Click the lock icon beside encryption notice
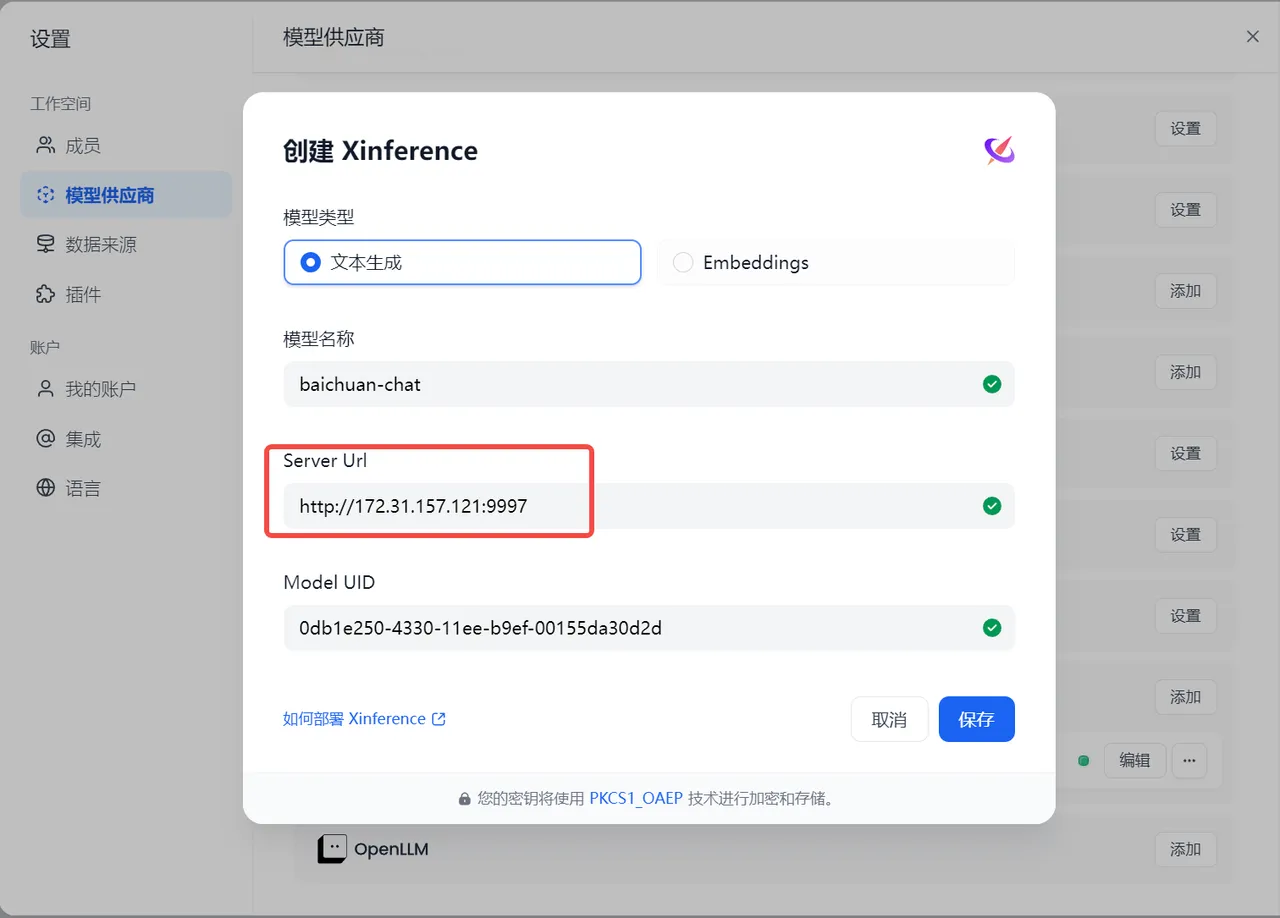Screen dimensions: 1280x918 [464, 799]
